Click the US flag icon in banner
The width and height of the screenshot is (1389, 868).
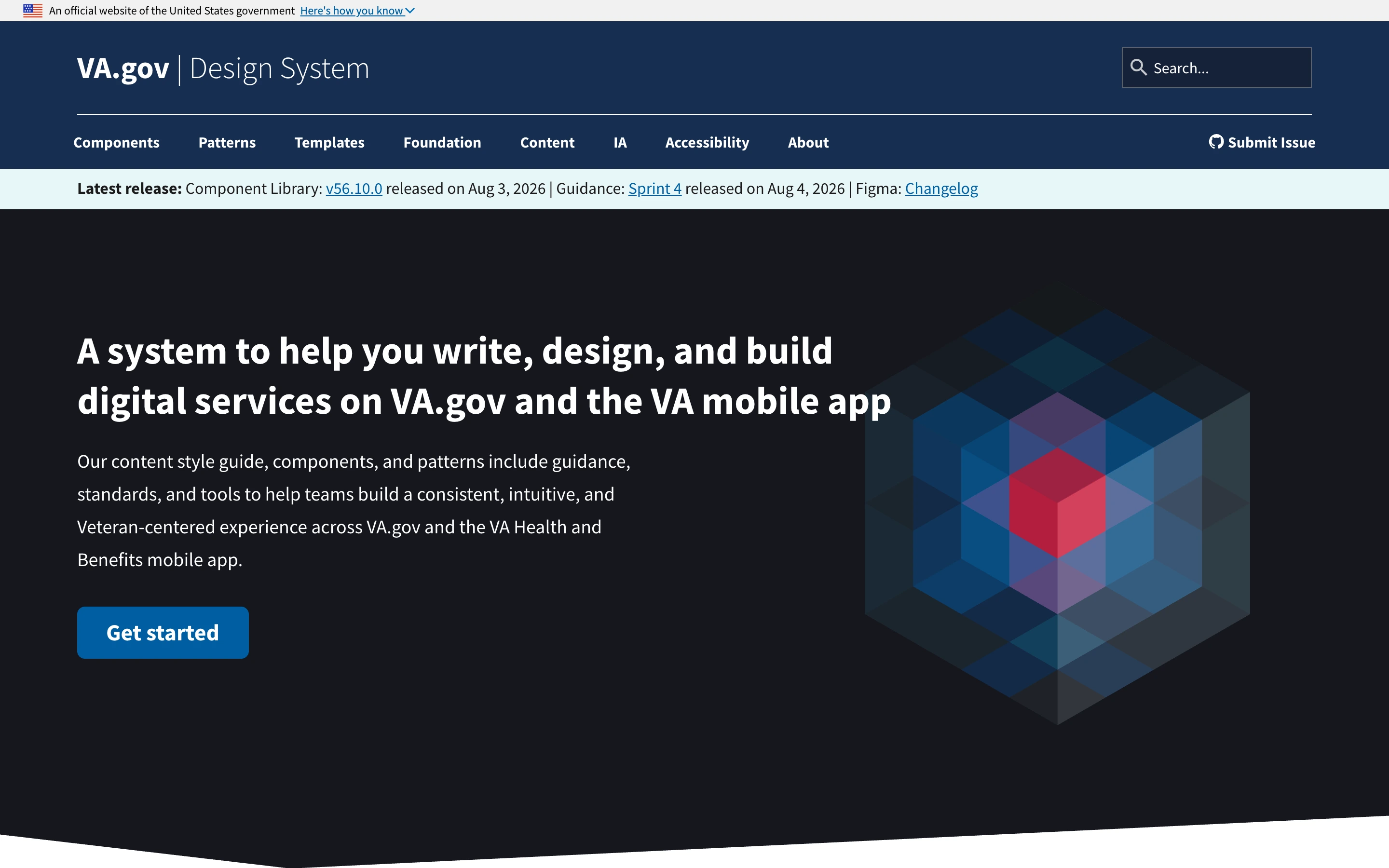click(33, 10)
